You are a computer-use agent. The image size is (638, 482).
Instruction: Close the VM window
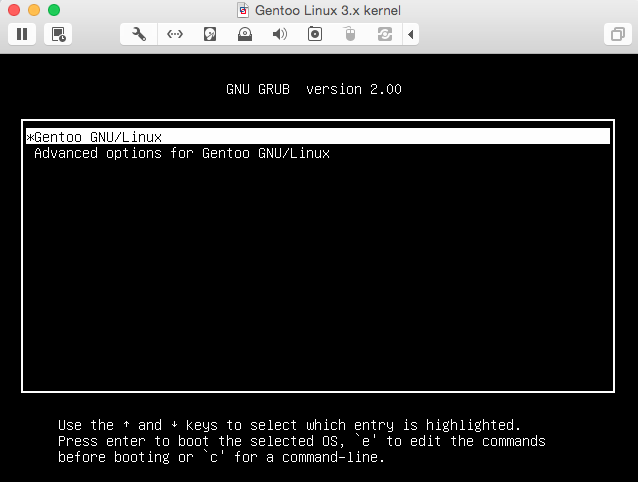click(14, 10)
